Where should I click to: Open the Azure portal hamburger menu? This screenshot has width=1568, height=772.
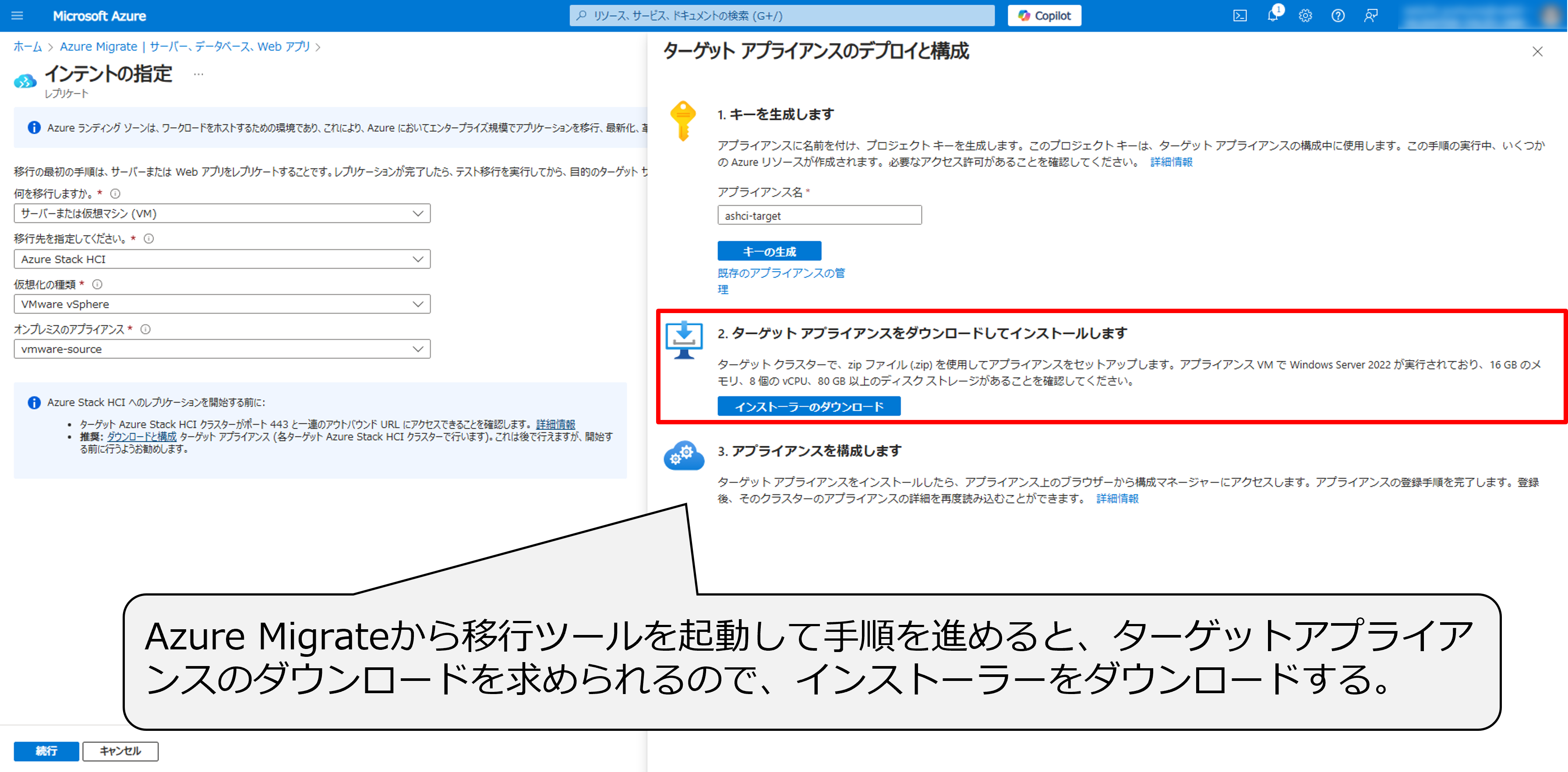tap(17, 16)
